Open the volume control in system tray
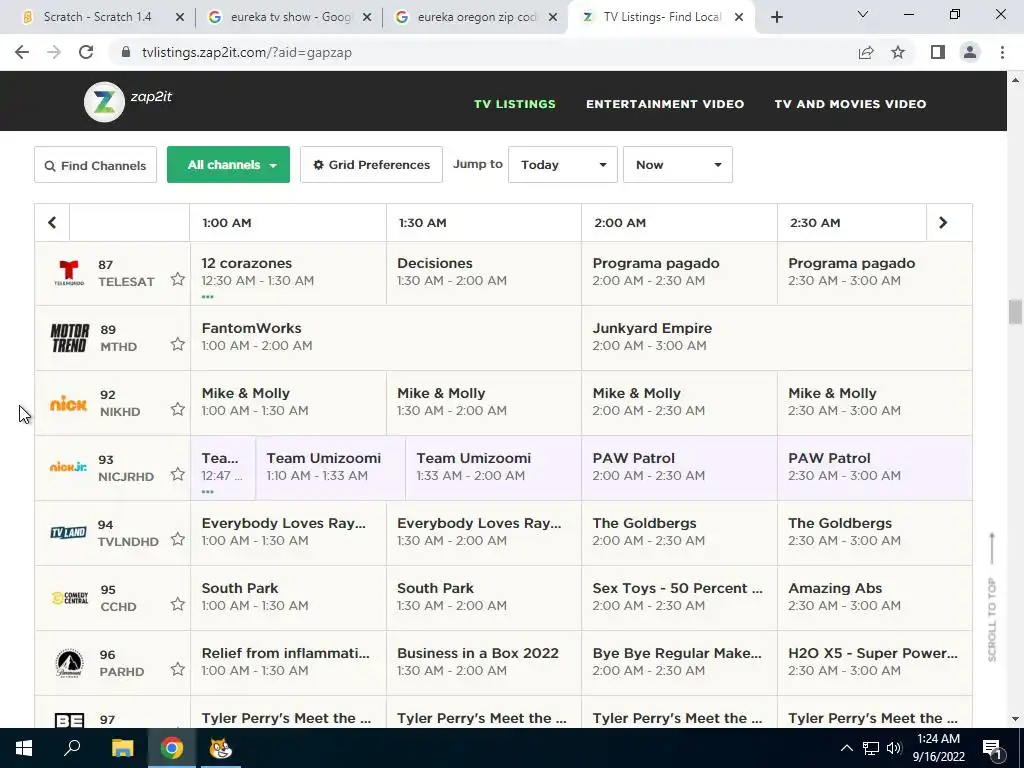Screen dimensions: 1024x768 click(x=894, y=748)
